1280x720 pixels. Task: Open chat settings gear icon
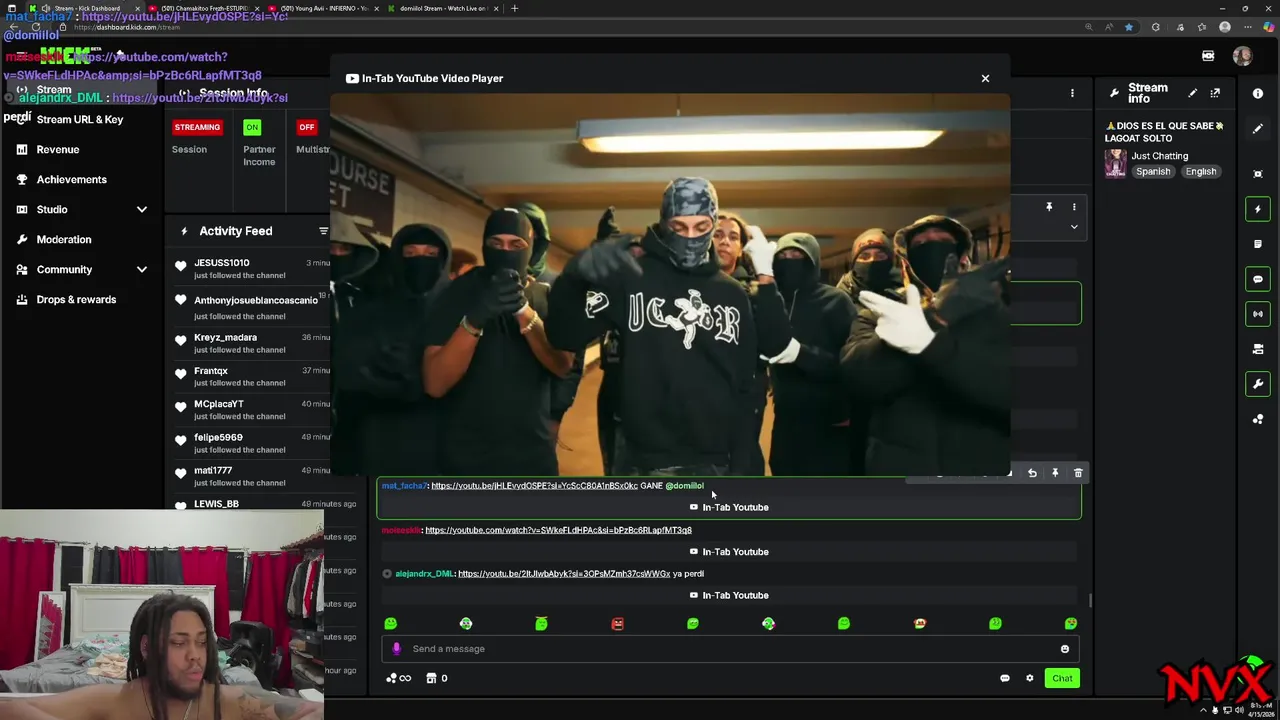pyautogui.click(x=1030, y=678)
